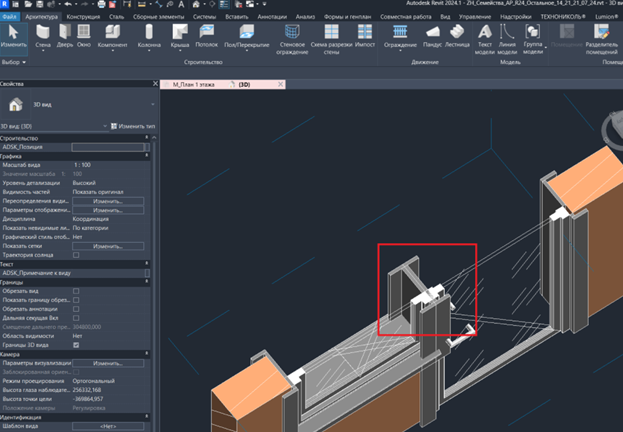
Task: Collapse the Графика properties section
Action: coord(147,156)
